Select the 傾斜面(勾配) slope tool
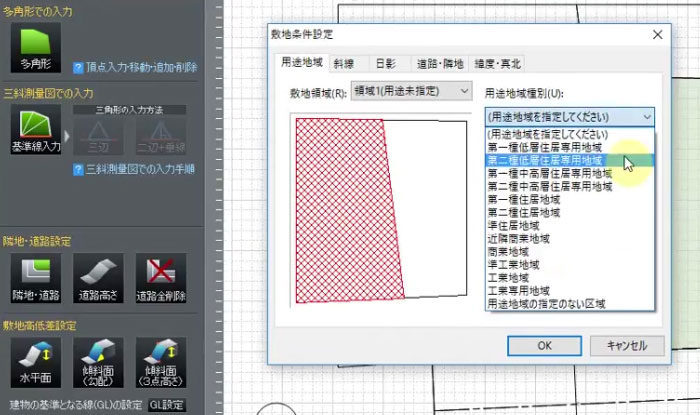The width and height of the screenshot is (700, 415). point(97,361)
